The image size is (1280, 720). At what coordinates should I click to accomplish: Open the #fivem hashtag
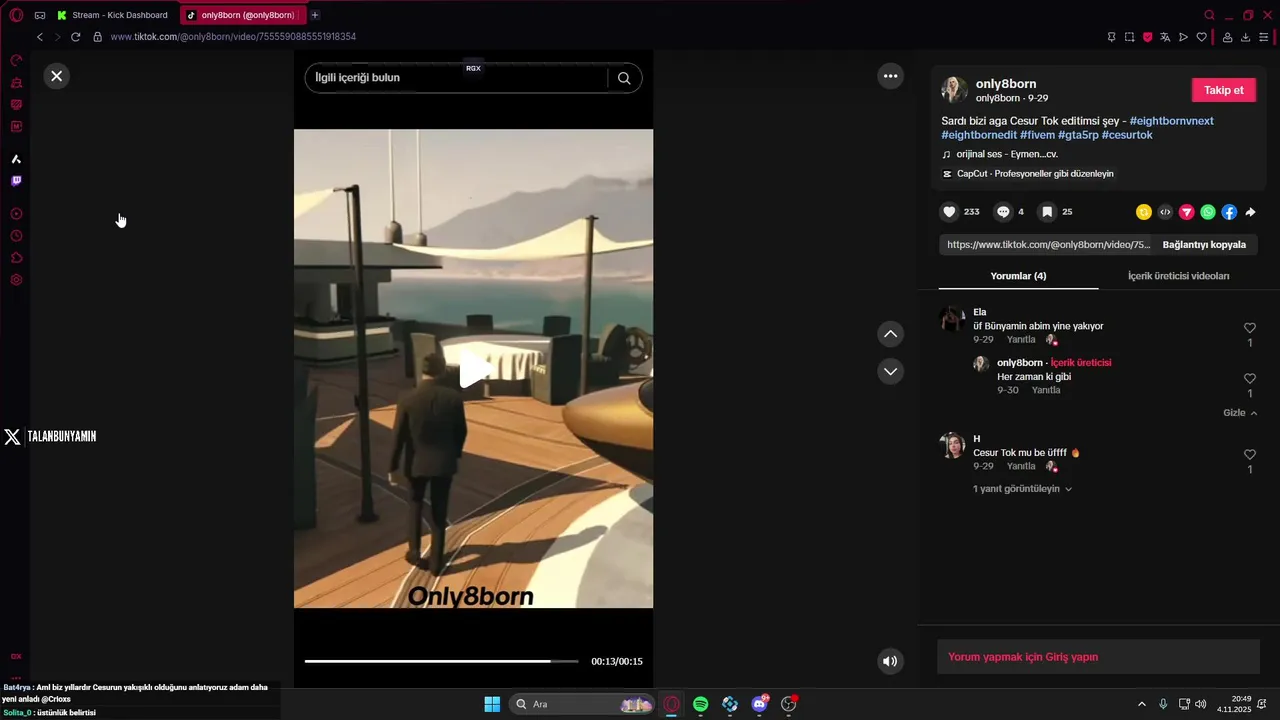coord(1037,135)
